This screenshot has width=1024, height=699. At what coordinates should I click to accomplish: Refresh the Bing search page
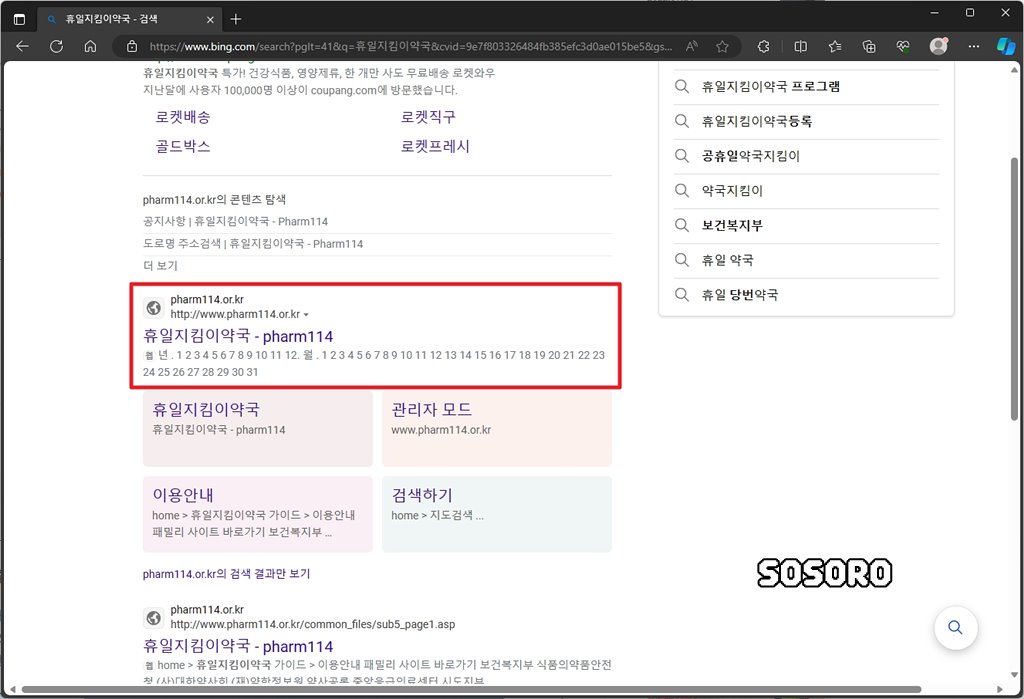(57, 46)
